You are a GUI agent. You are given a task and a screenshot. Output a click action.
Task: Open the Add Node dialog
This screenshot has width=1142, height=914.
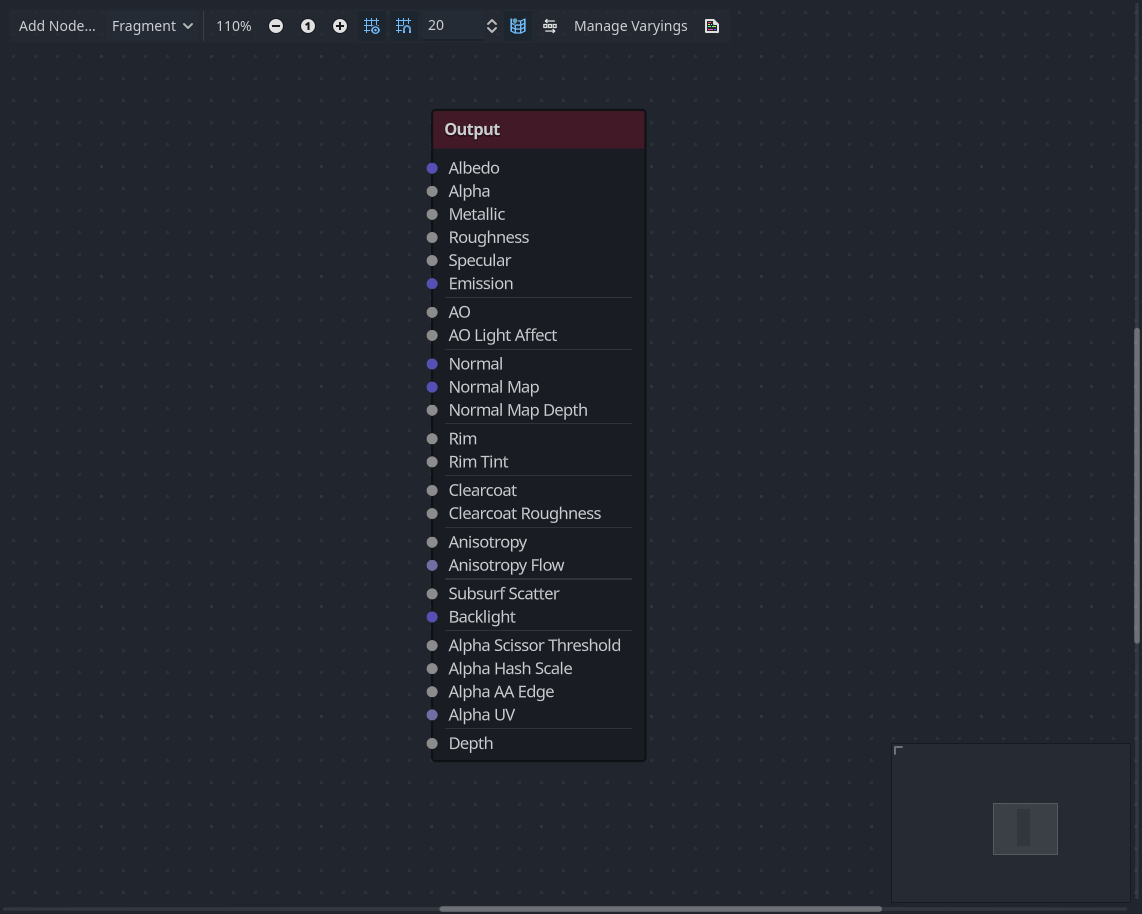(x=57, y=25)
